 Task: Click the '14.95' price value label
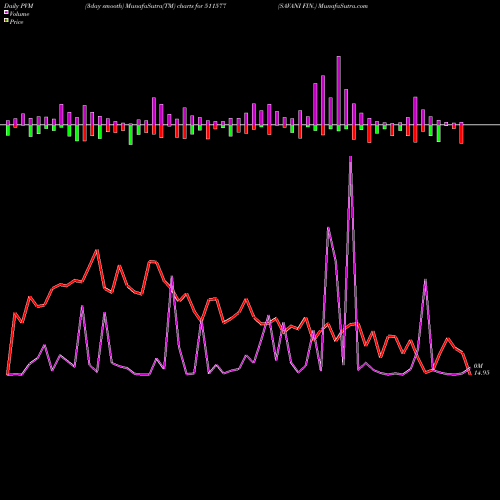(x=482, y=373)
